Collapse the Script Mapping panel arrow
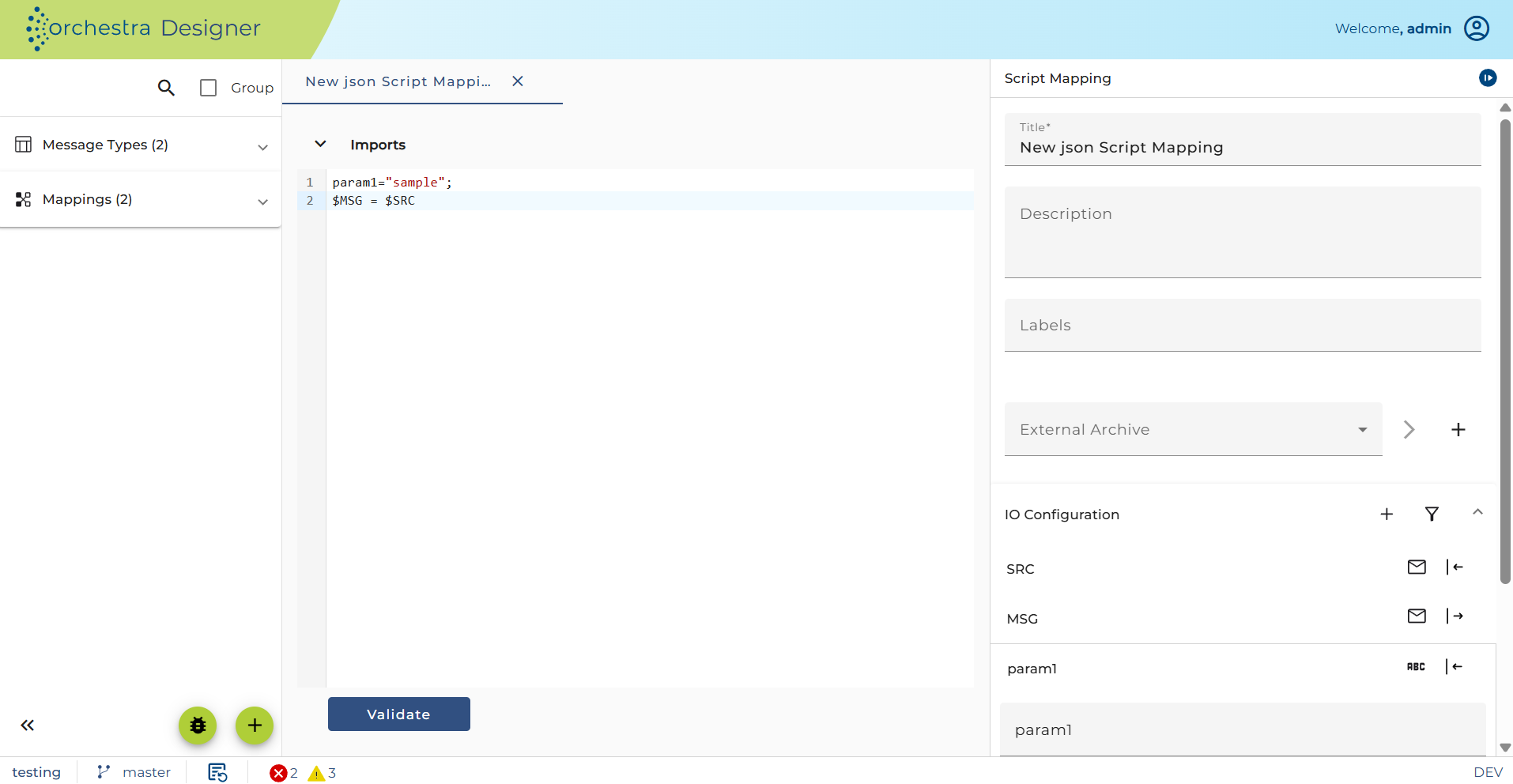Image resolution: width=1513 pixels, height=784 pixels. (1488, 77)
